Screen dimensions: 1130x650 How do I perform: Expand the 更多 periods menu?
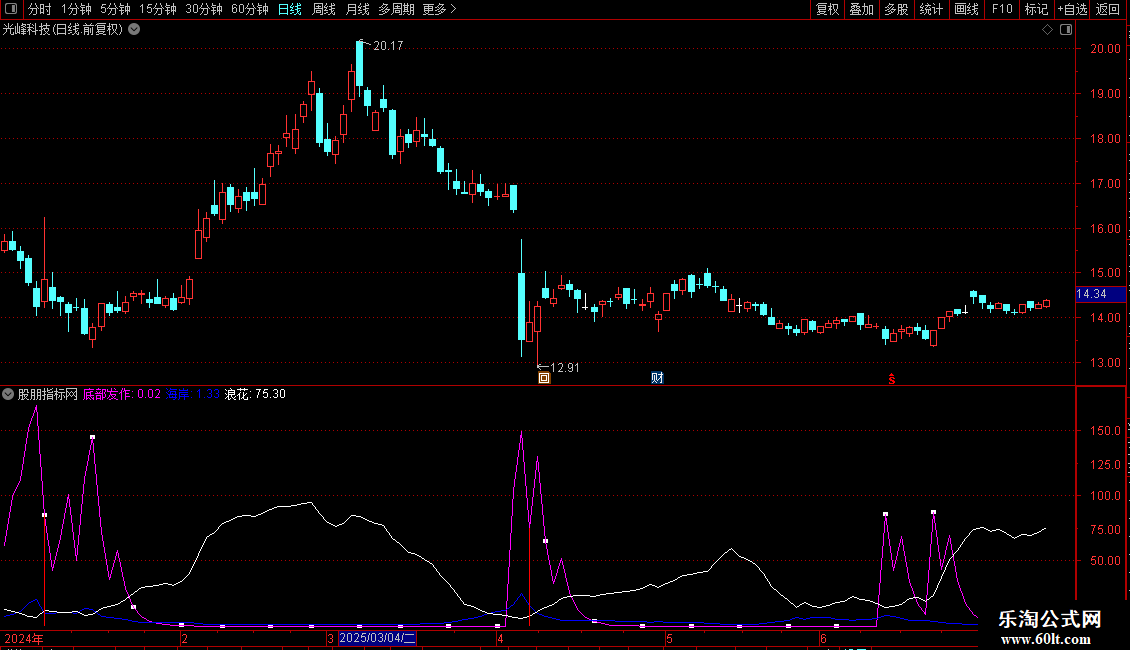[x=440, y=9]
